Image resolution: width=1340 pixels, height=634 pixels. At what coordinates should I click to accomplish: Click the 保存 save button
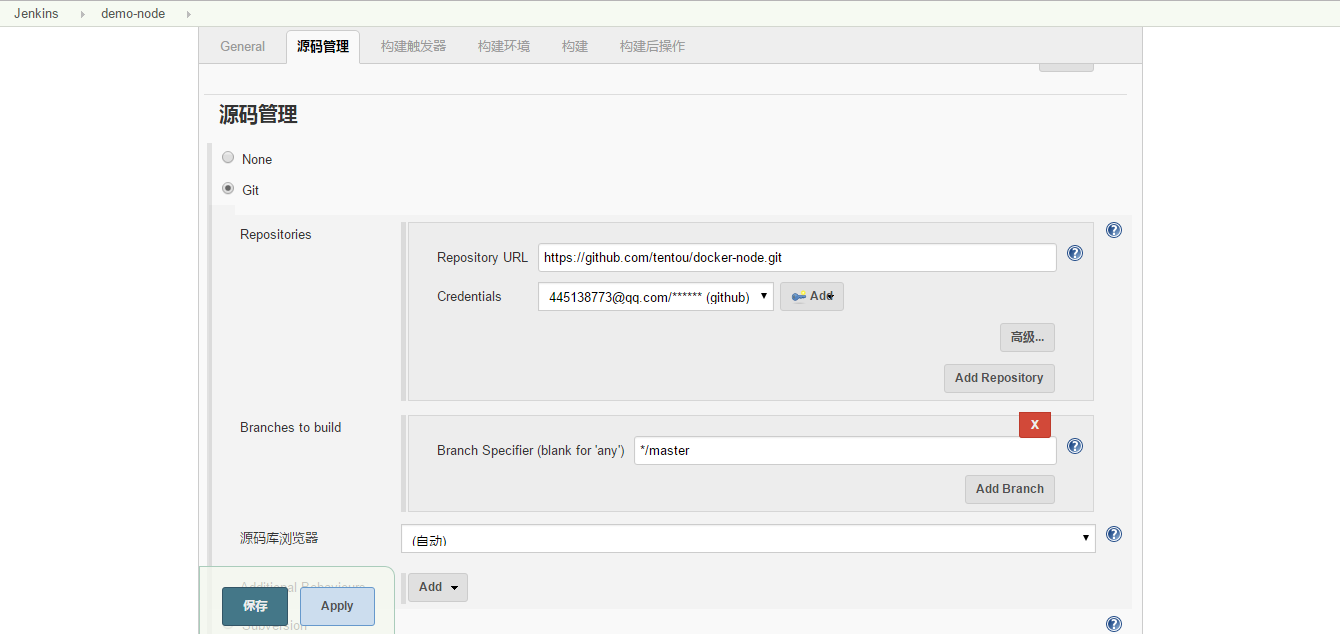pyautogui.click(x=255, y=606)
